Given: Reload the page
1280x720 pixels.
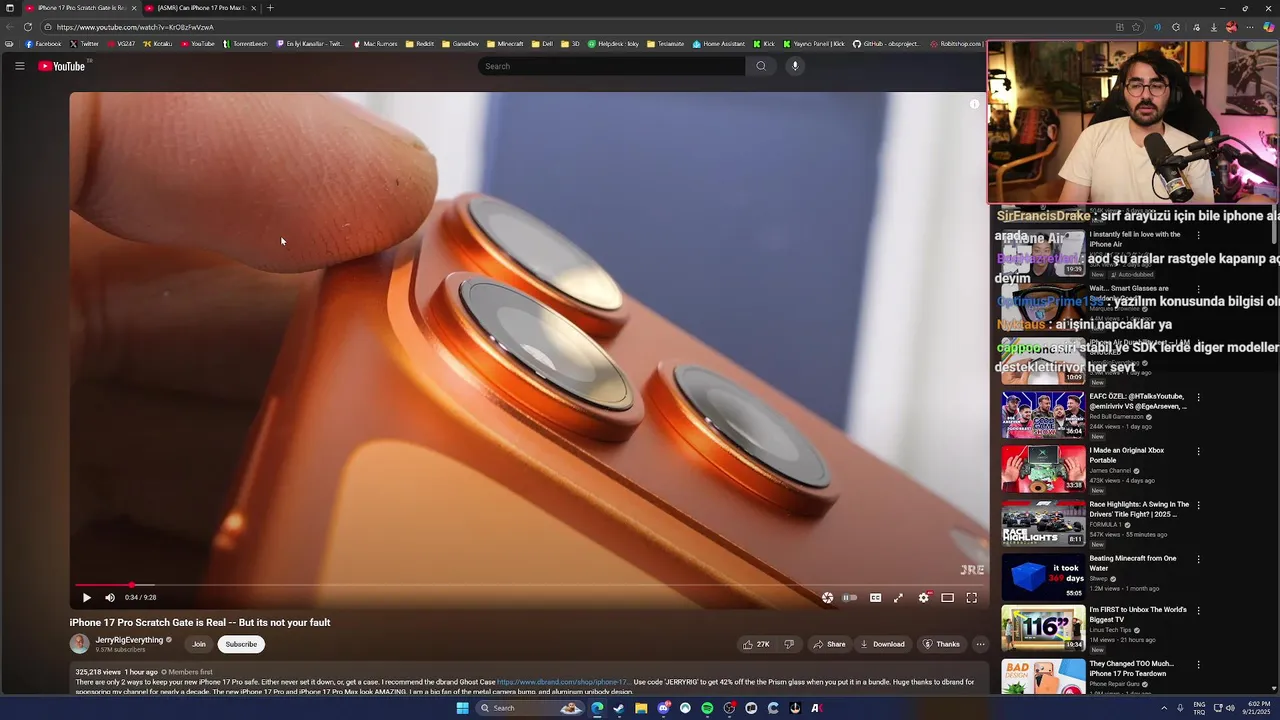Looking at the screenshot, I should 28,27.
